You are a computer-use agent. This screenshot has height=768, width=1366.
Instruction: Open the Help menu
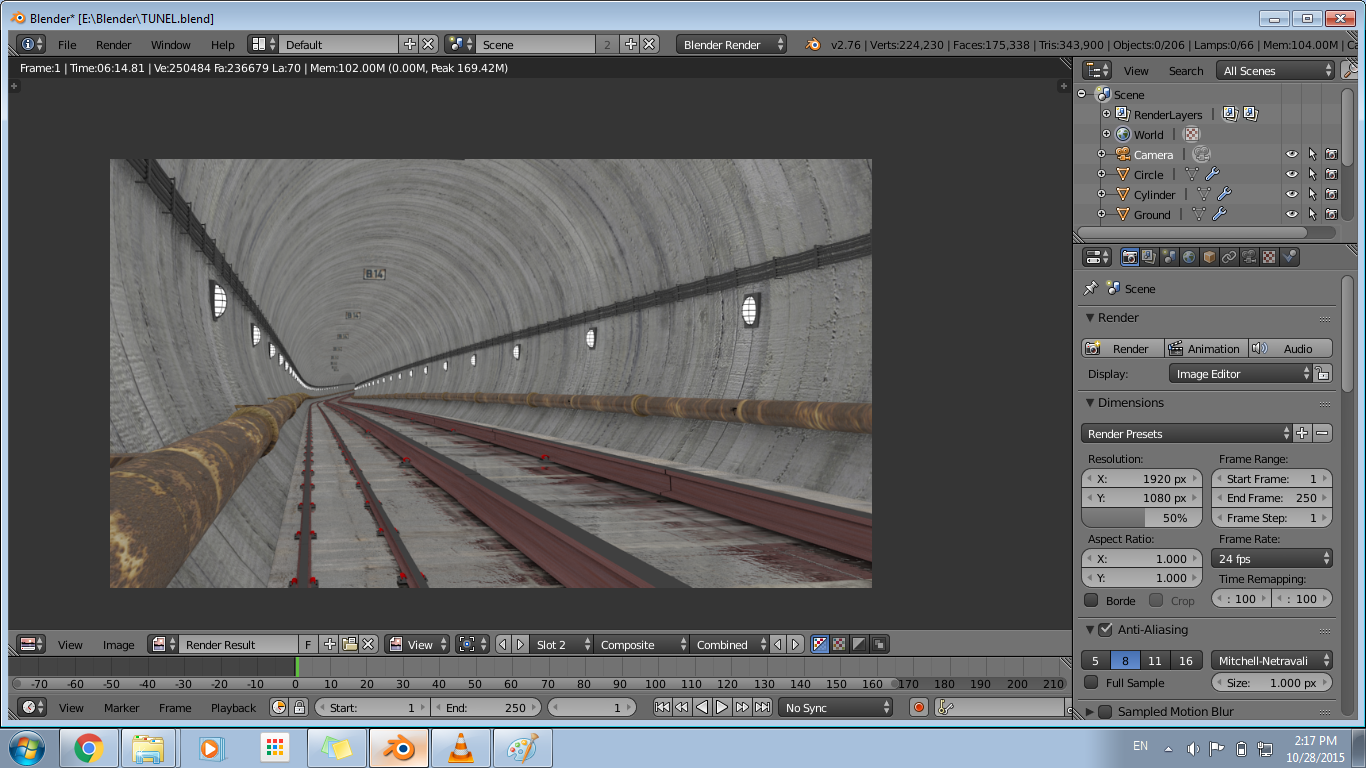tap(223, 45)
